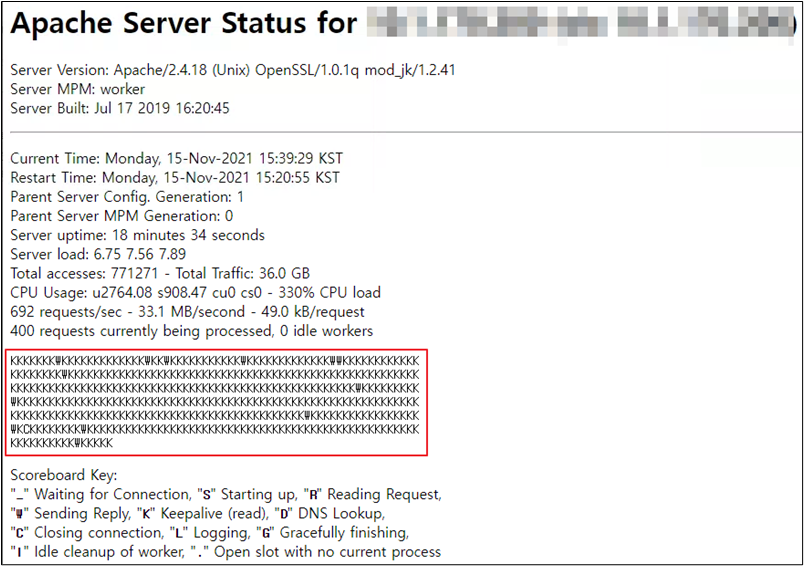Click the 'Waiting for Connection' key entry
The width and height of the screenshot is (804, 566).
coord(102,494)
